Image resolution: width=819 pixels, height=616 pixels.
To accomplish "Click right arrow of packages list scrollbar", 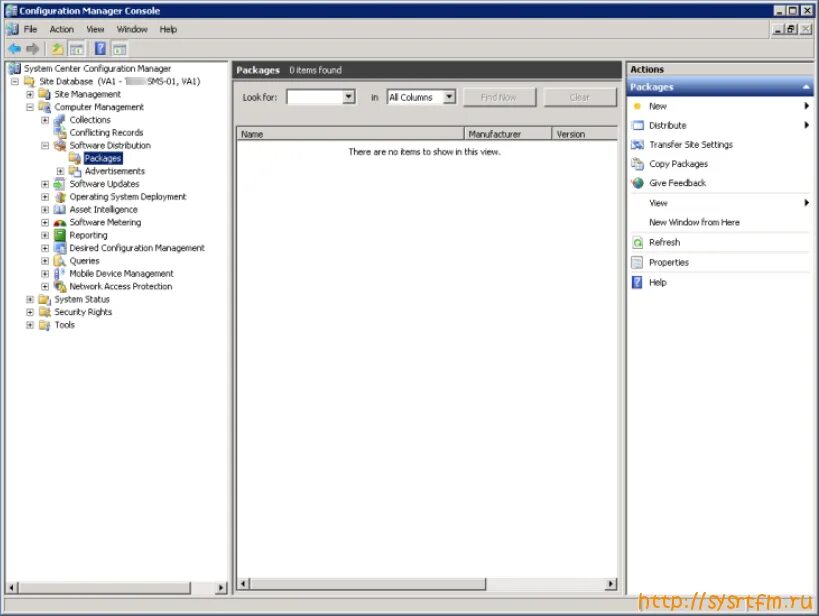I will pos(611,584).
